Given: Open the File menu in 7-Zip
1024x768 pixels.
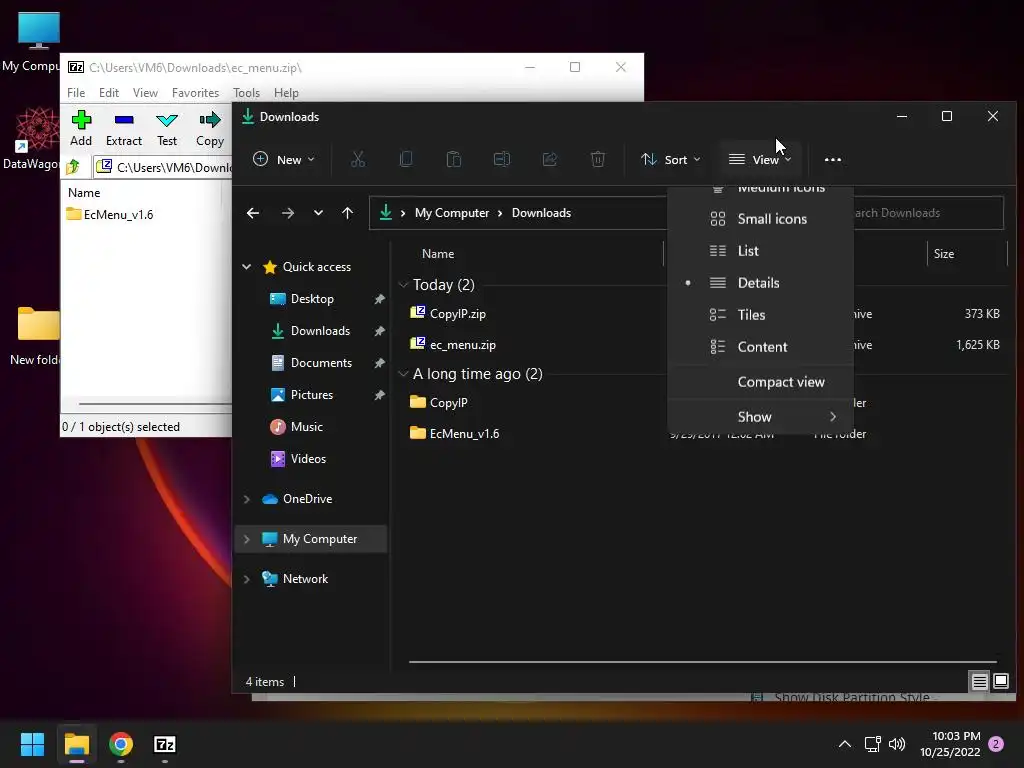Looking at the screenshot, I should [76, 93].
